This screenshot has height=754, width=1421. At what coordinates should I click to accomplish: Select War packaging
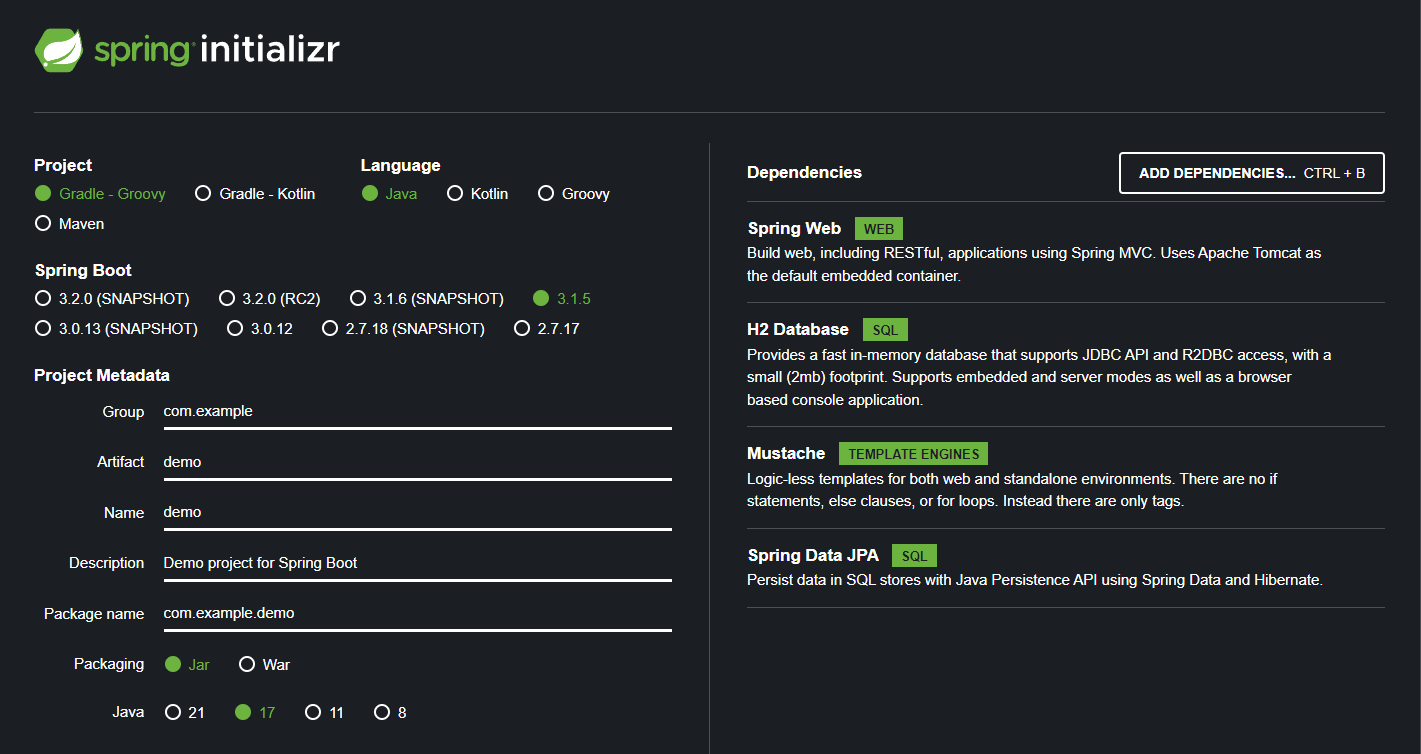pyautogui.click(x=265, y=665)
